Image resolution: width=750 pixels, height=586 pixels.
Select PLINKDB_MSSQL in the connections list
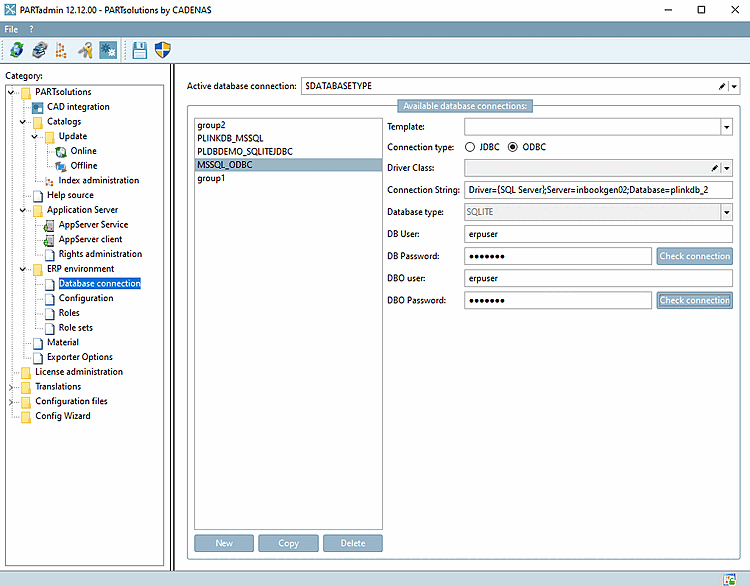pos(288,138)
